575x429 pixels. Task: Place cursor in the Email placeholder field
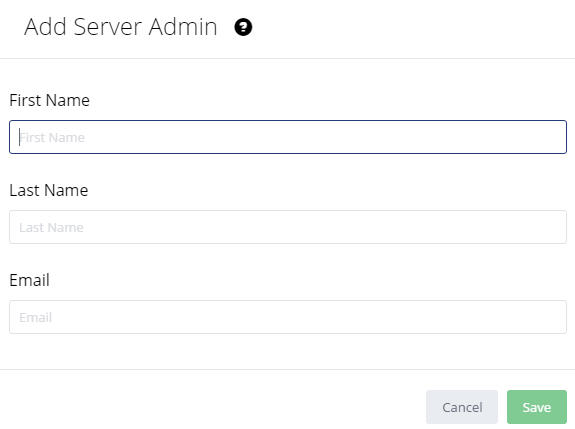tap(288, 317)
